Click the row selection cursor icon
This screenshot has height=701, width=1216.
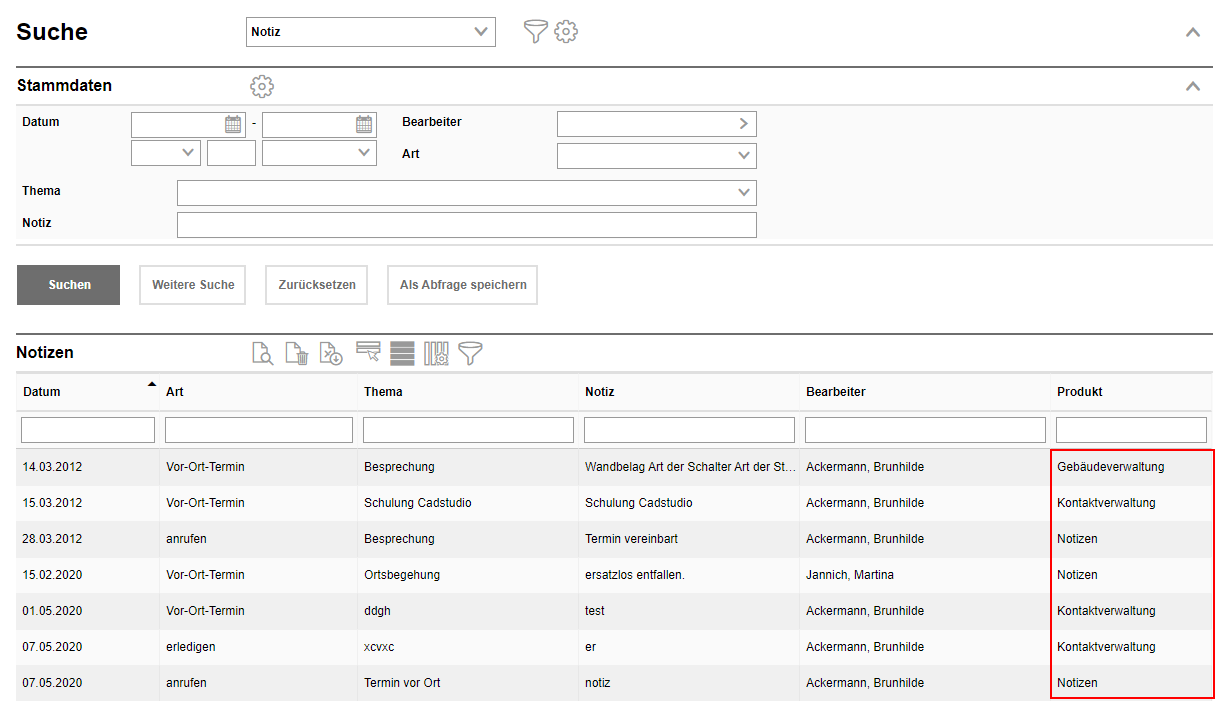(368, 353)
